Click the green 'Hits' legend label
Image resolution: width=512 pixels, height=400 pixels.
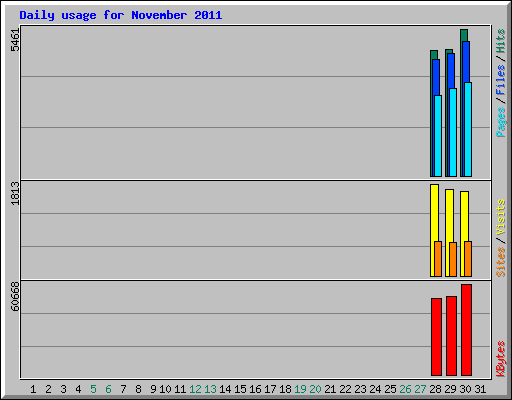(501, 41)
